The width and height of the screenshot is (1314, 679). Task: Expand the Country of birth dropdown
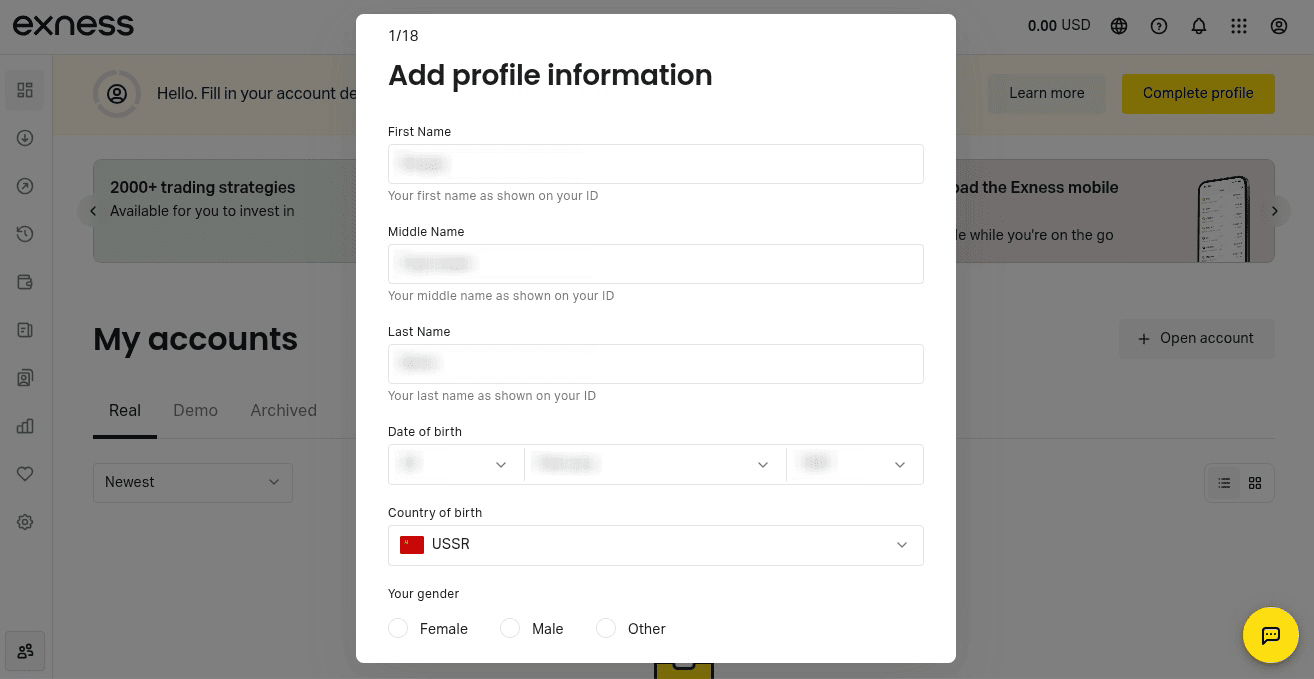click(656, 545)
